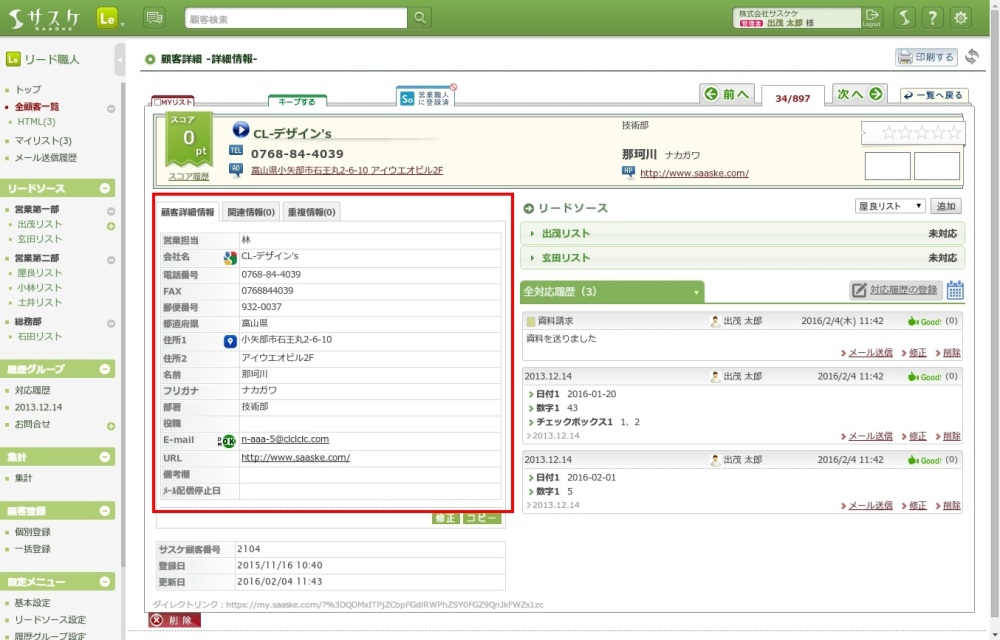Click the HP icon beside website link

[629, 171]
